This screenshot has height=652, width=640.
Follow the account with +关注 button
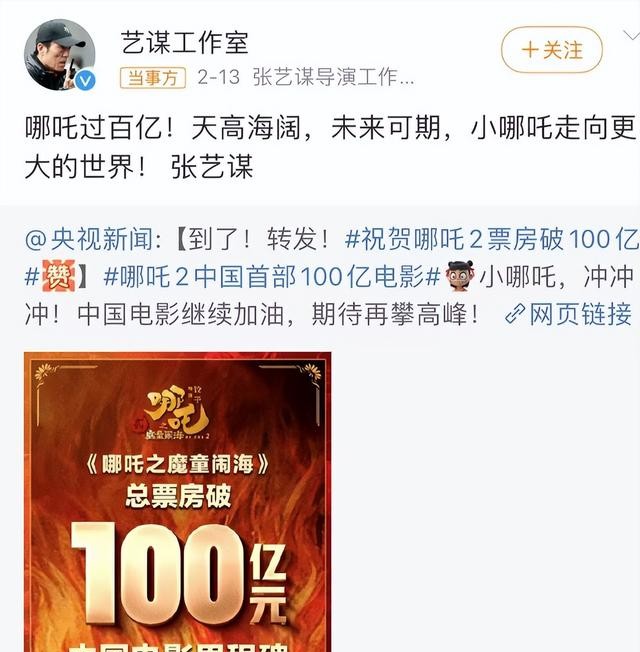552,50
